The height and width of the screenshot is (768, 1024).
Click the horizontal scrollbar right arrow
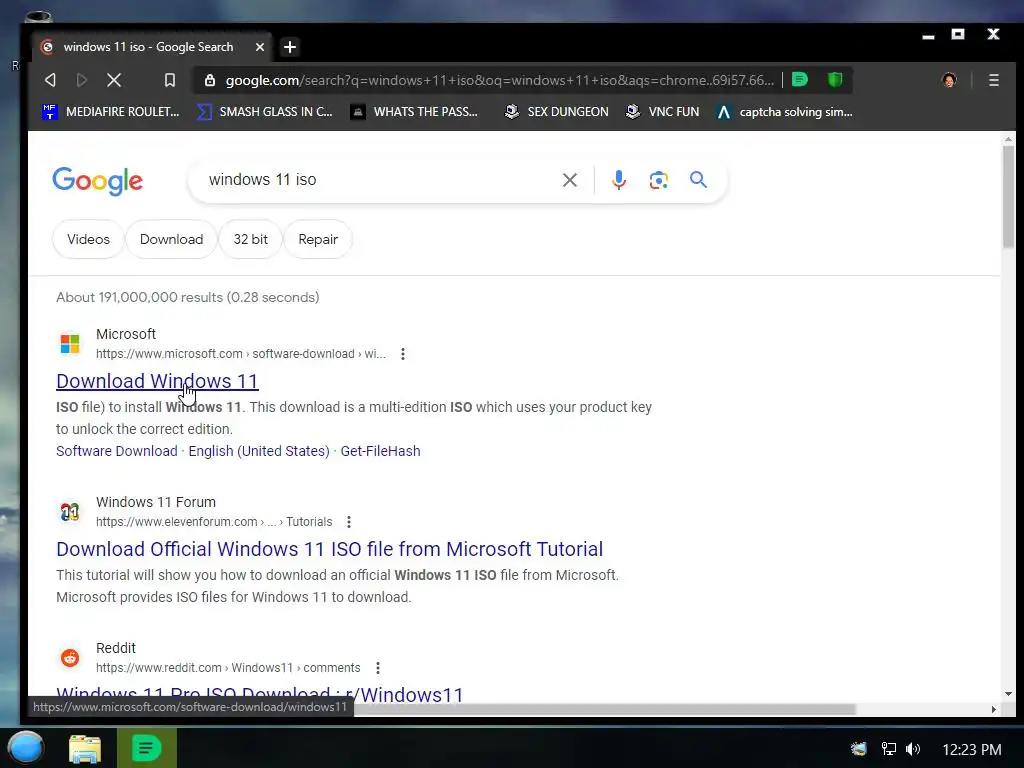click(x=993, y=709)
